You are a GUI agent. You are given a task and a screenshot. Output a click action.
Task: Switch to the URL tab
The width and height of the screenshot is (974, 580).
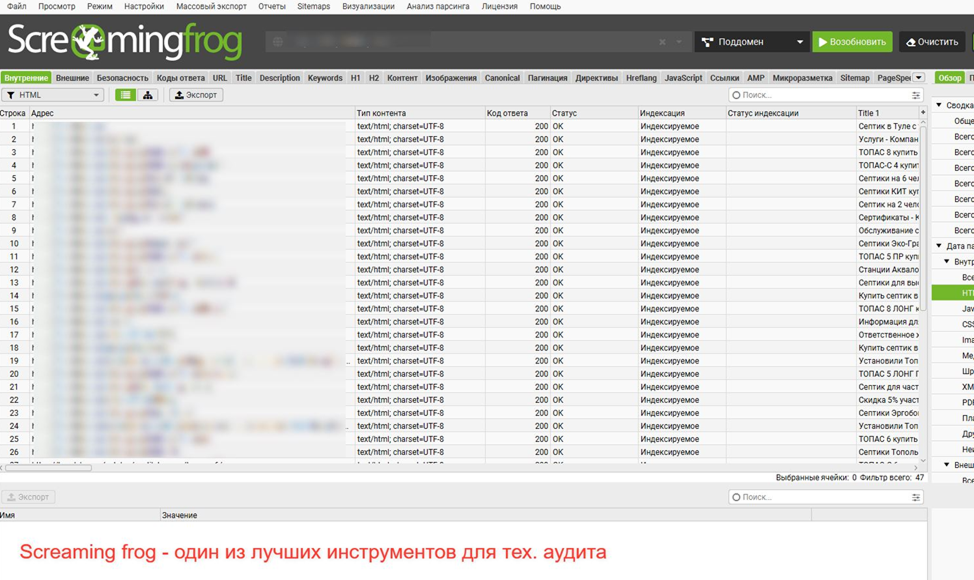[220, 78]
